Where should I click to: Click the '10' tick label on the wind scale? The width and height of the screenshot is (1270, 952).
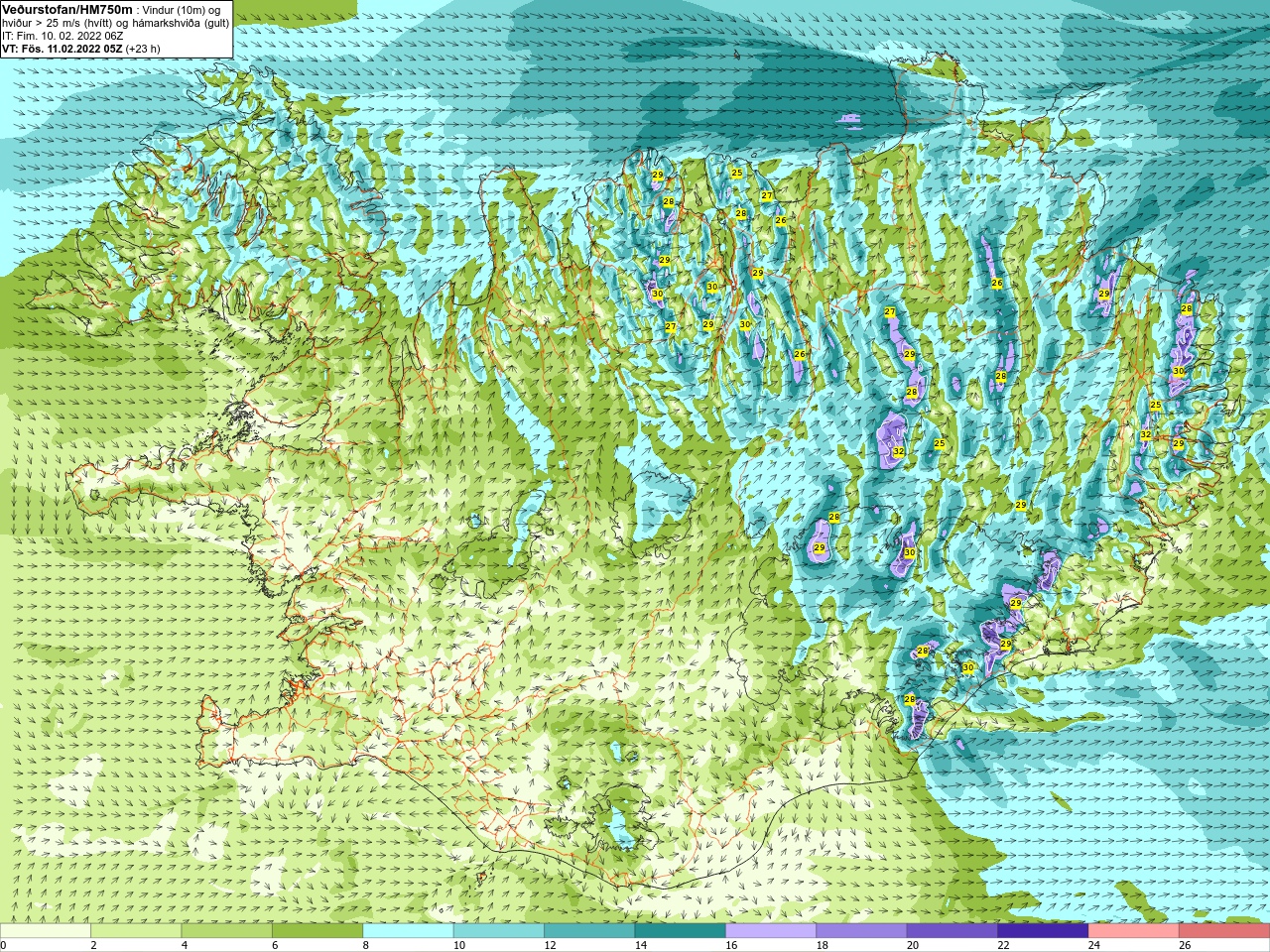click(459, 945)
